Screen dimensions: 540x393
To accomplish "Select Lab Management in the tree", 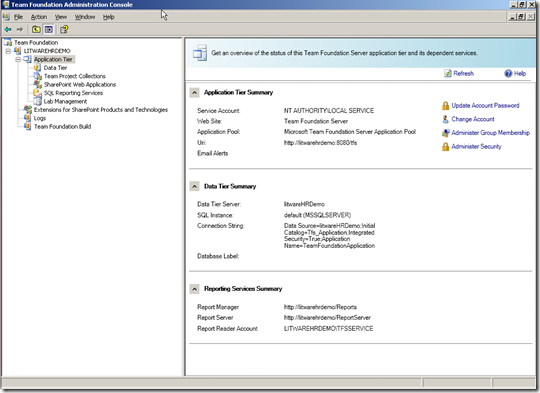I will pyautogui.click(x=65, y=101).
